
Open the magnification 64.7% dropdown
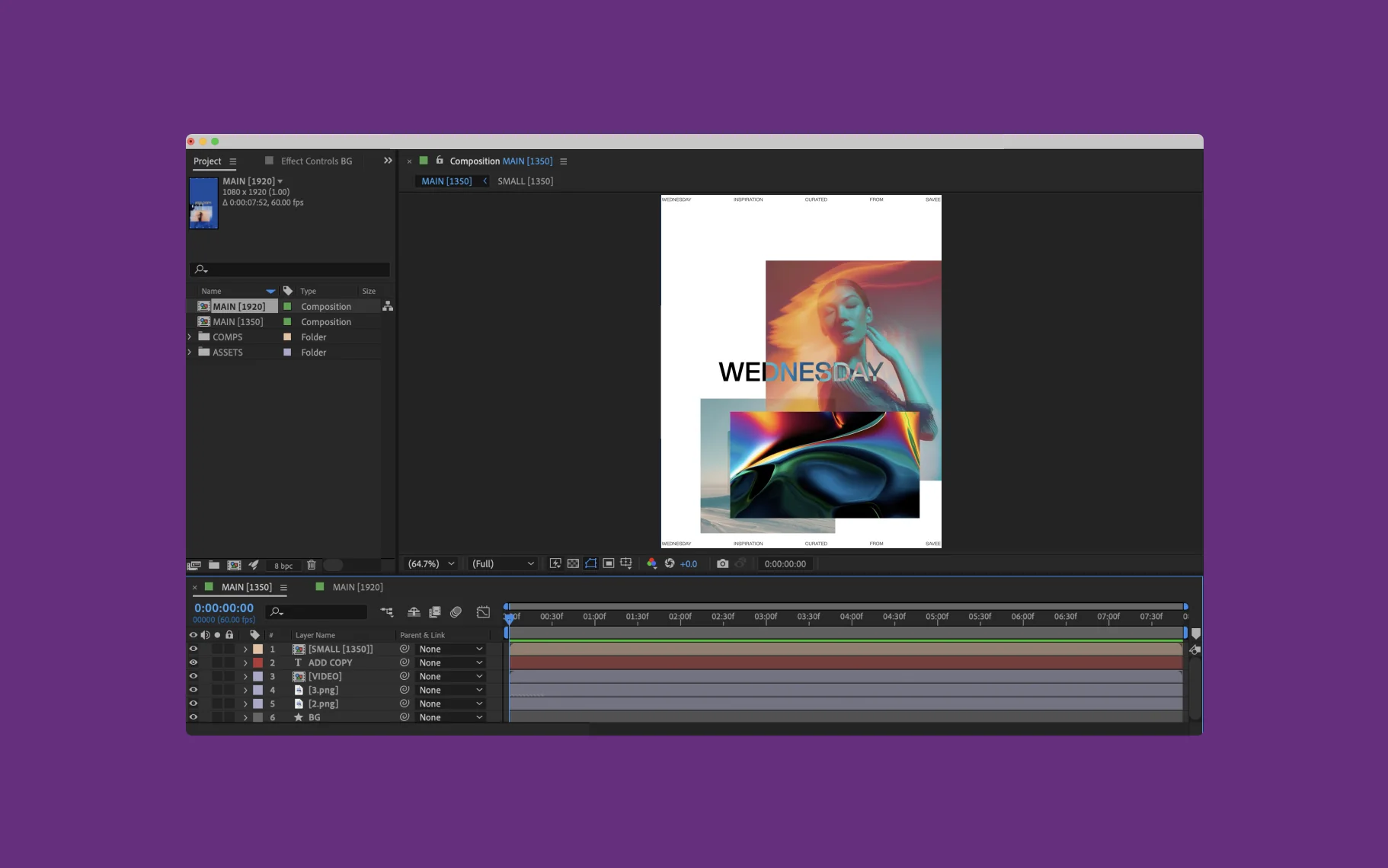click(x=431, y=563)
